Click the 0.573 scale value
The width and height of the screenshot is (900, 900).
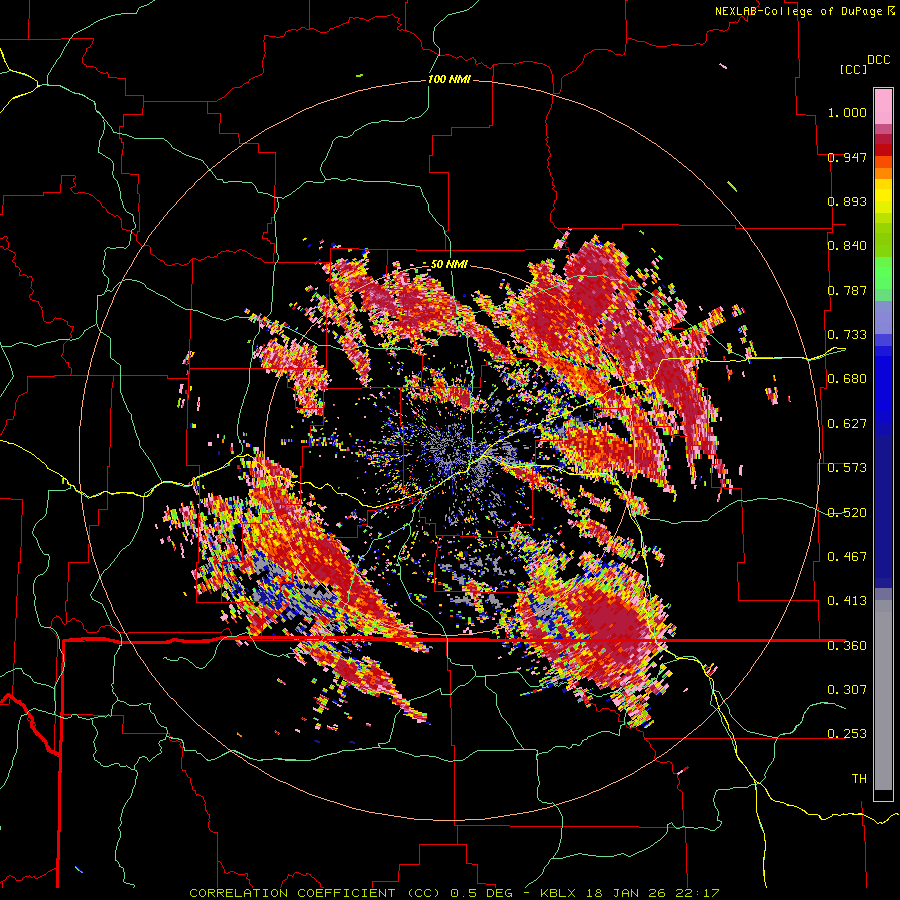[x=847, y=468]
